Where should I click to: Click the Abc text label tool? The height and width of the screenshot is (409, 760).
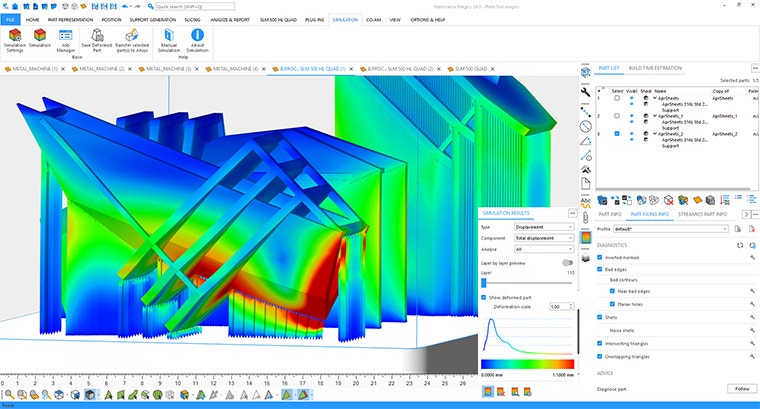586,203
